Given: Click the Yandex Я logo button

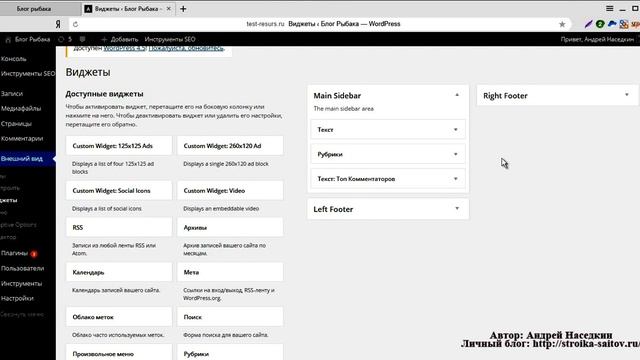Looking at the screenshot, I should 58,24.
